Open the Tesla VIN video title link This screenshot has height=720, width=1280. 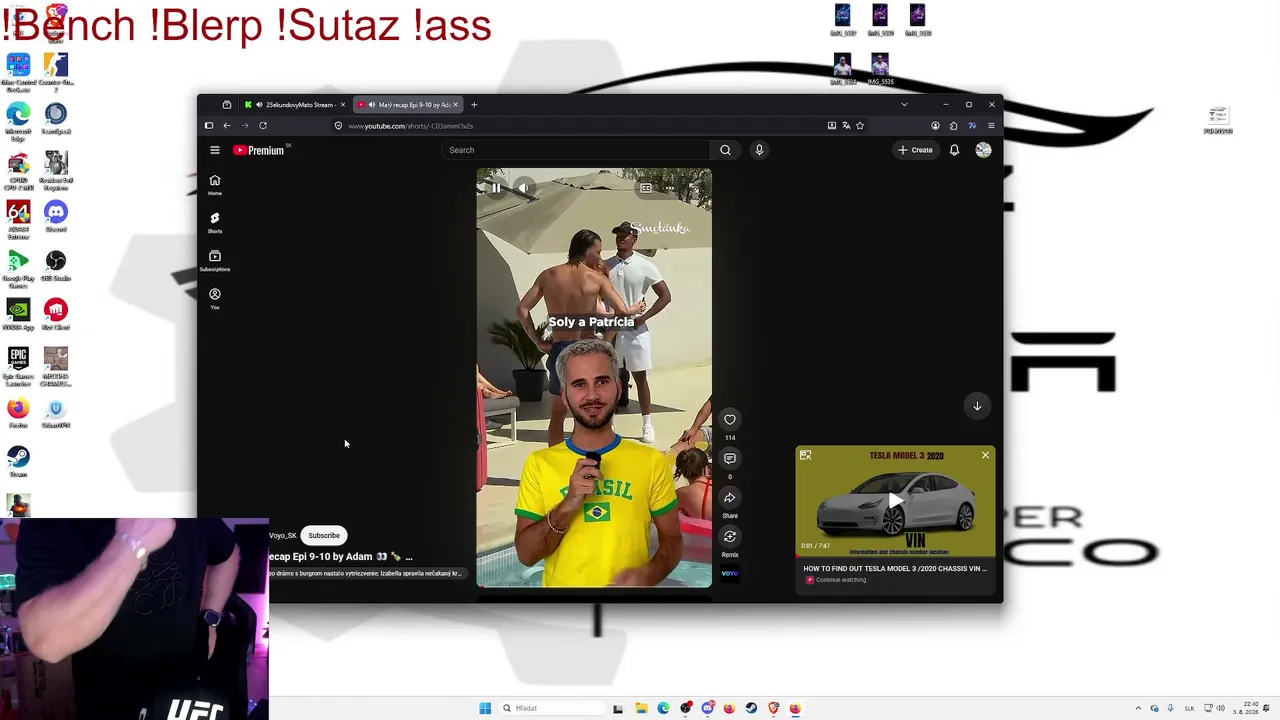click(x=895, y=569)
